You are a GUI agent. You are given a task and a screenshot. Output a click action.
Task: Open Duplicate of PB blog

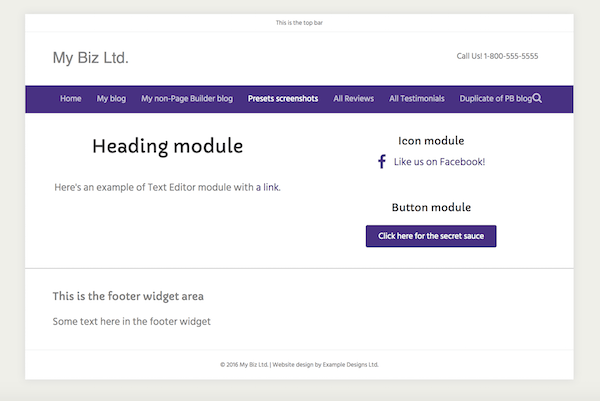[x=495, y=99]
